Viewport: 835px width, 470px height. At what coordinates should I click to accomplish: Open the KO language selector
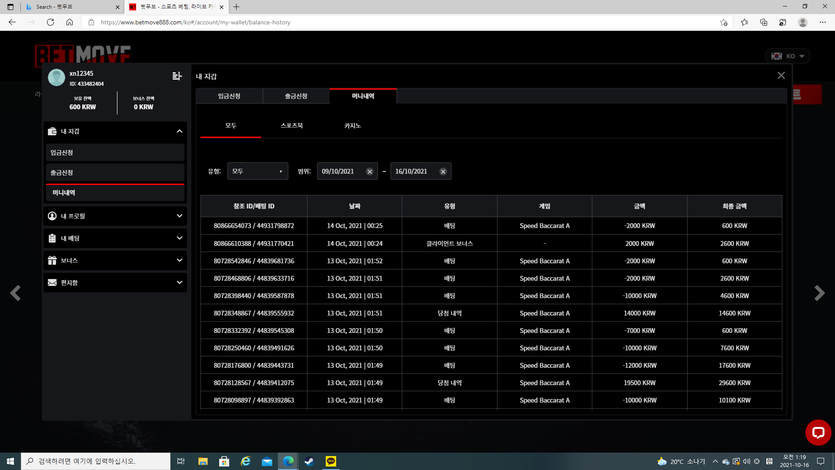click(788, 56)
